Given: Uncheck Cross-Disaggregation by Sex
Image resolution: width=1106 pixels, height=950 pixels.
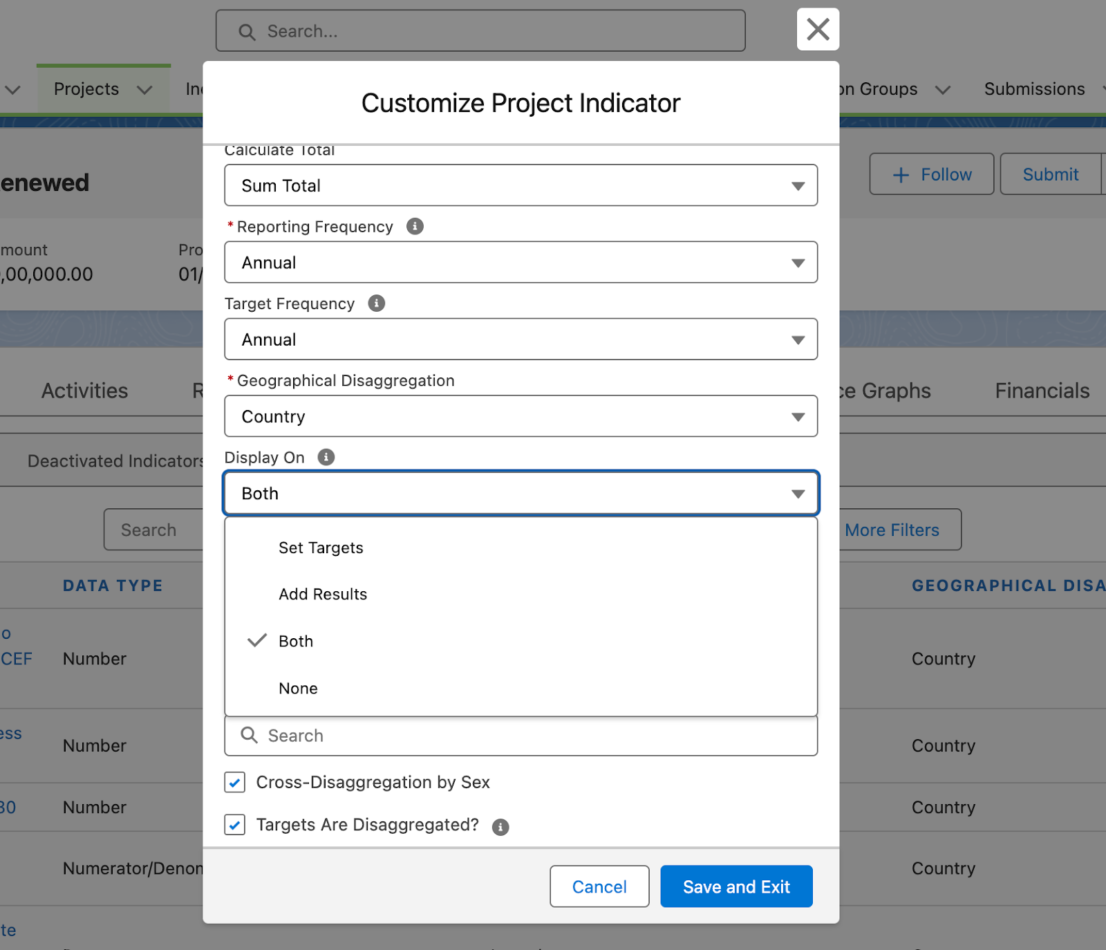Looking at the screenshot, I should [234, 782].
